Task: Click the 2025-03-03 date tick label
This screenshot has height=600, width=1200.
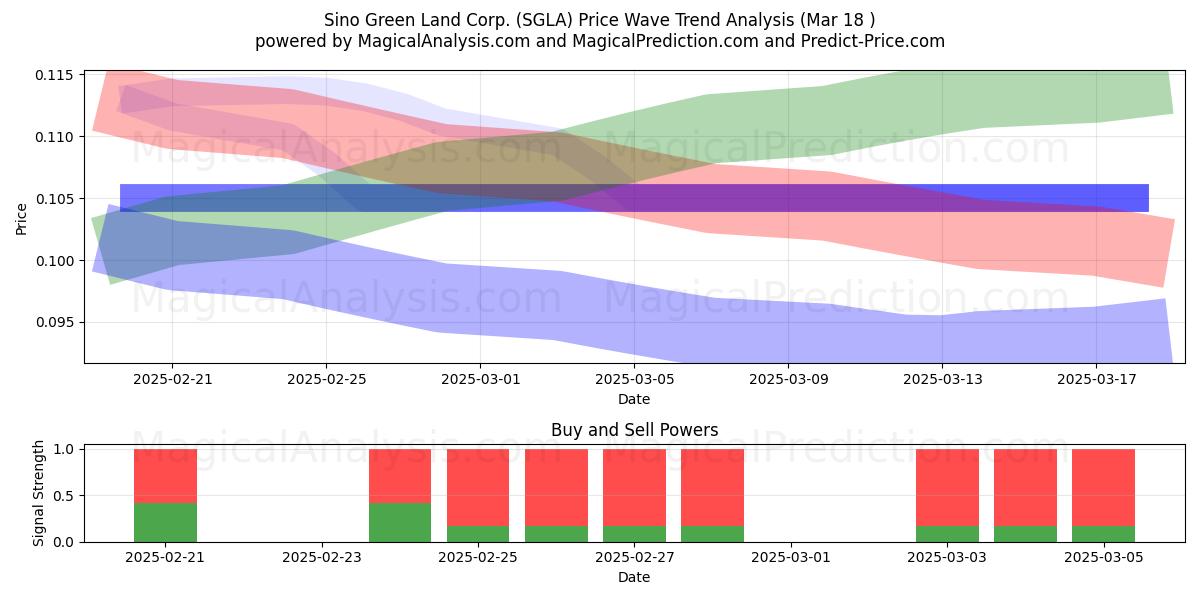Action: coord(947,557)
